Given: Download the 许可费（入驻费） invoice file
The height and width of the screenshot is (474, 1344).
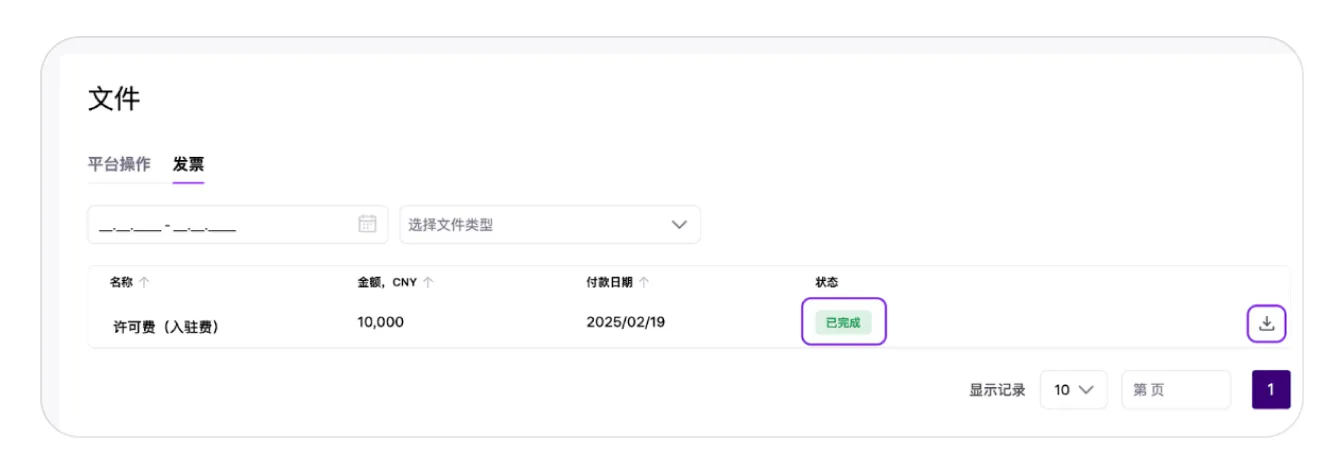Looking at the screenshot, I should click(1266, 323).
